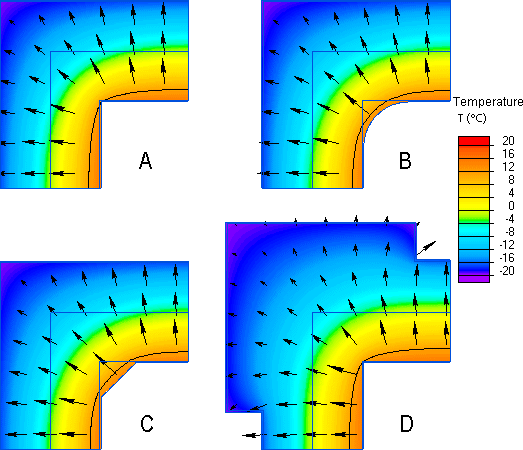
Task: Click the letter A label
Action: [145, 161]
